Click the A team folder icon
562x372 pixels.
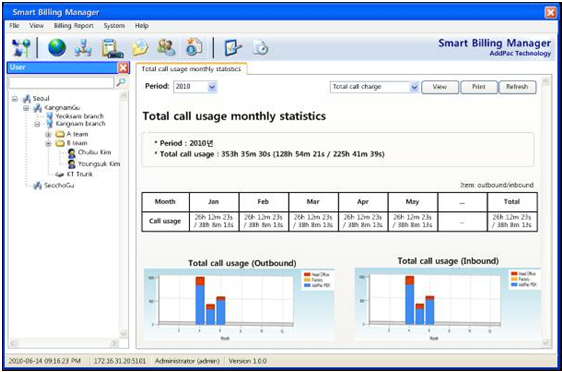click(x=60, y=134)
